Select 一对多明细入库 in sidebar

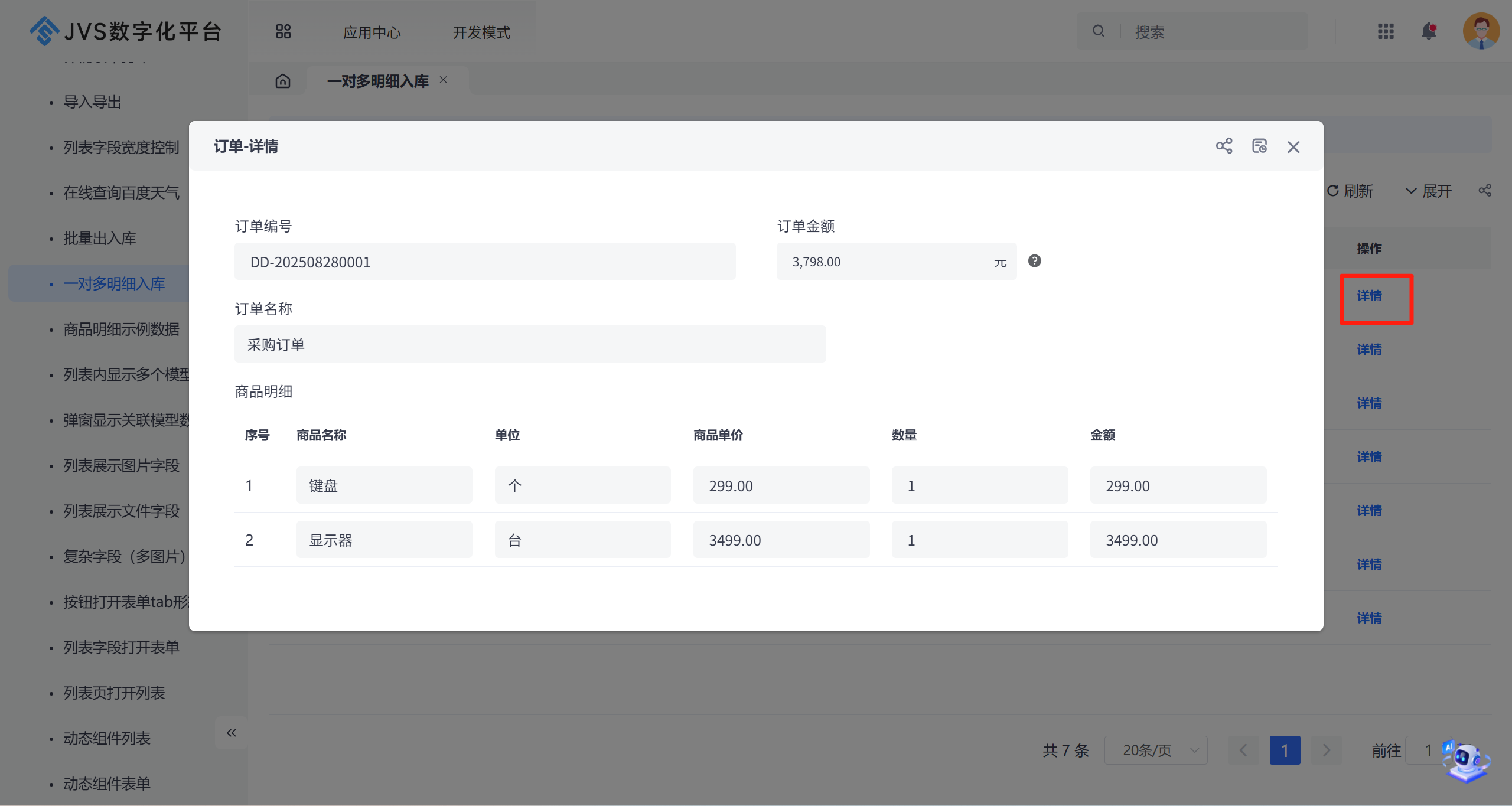(114, 284)
